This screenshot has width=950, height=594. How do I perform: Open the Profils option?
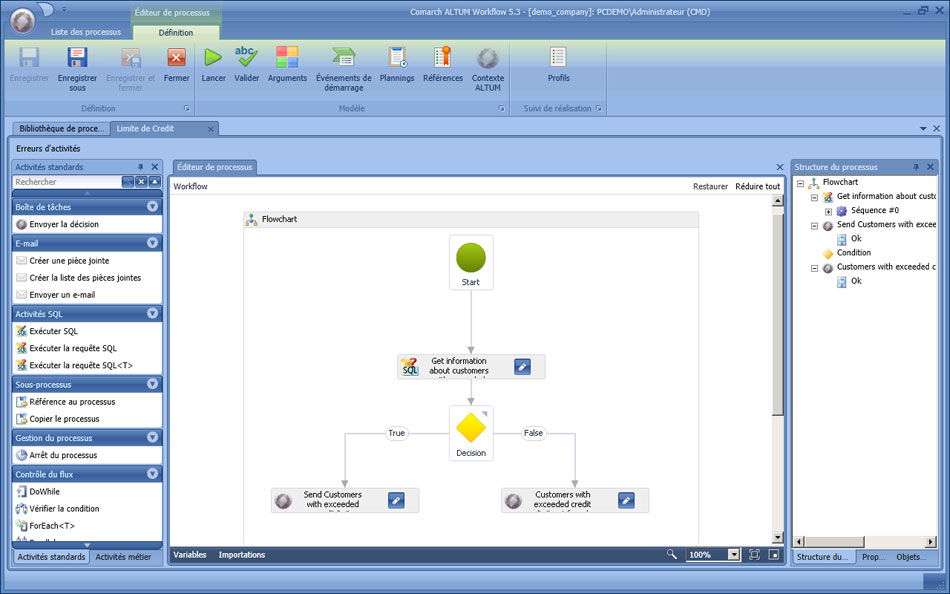tap(558, 64)
